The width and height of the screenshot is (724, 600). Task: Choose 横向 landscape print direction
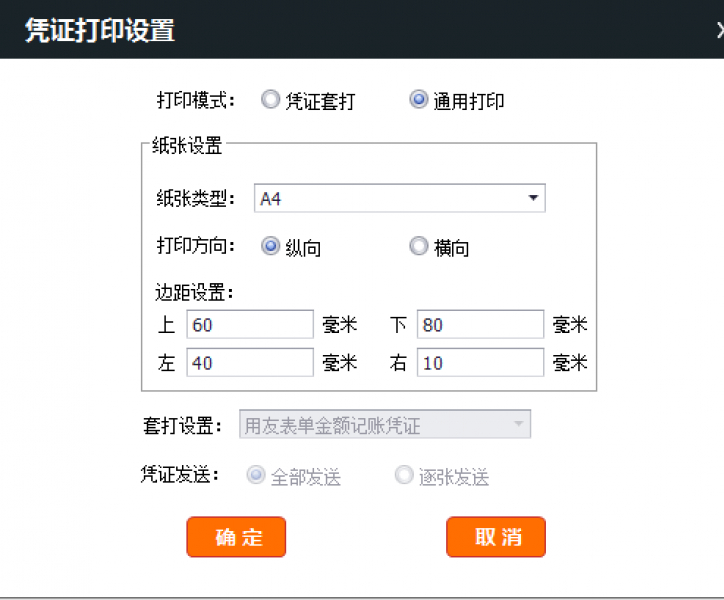click(x=419, y=247)
